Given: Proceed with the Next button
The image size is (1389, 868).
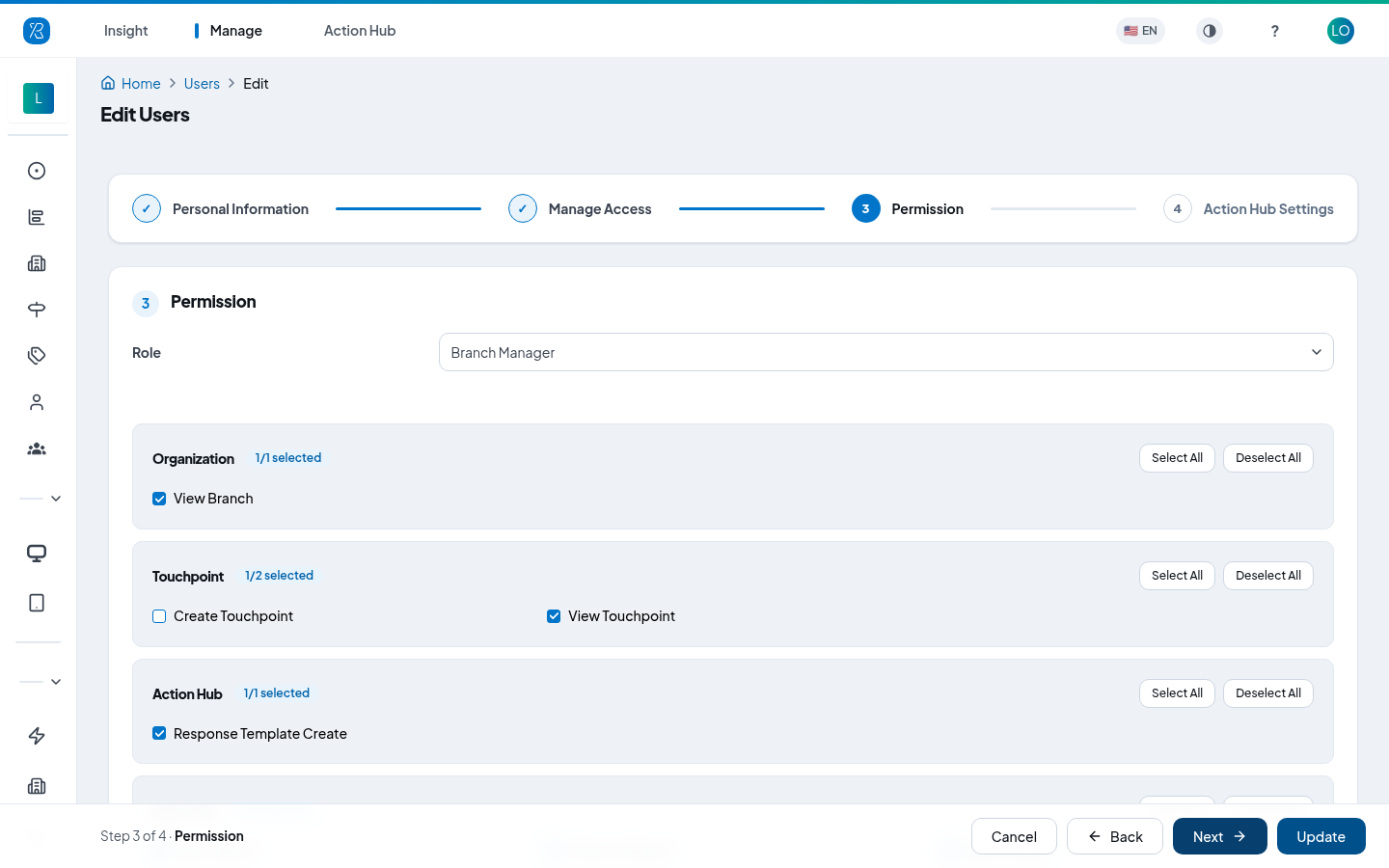Looking at the screenshot, I should [1220, 836].
